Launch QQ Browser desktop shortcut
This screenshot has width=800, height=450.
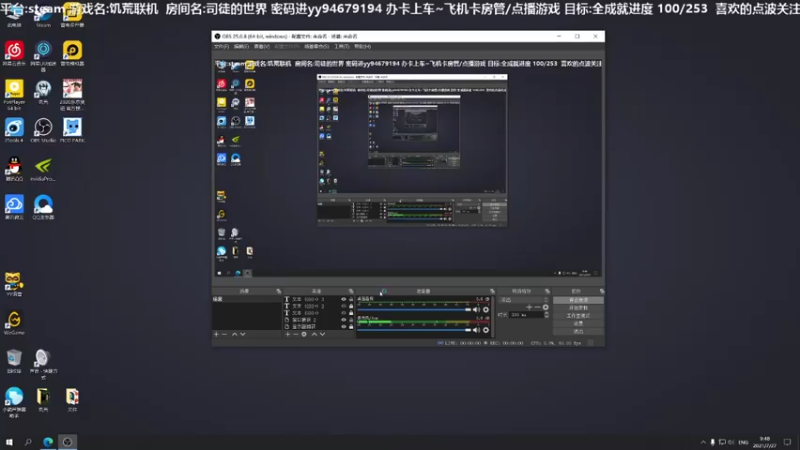[x=43, y=207]
